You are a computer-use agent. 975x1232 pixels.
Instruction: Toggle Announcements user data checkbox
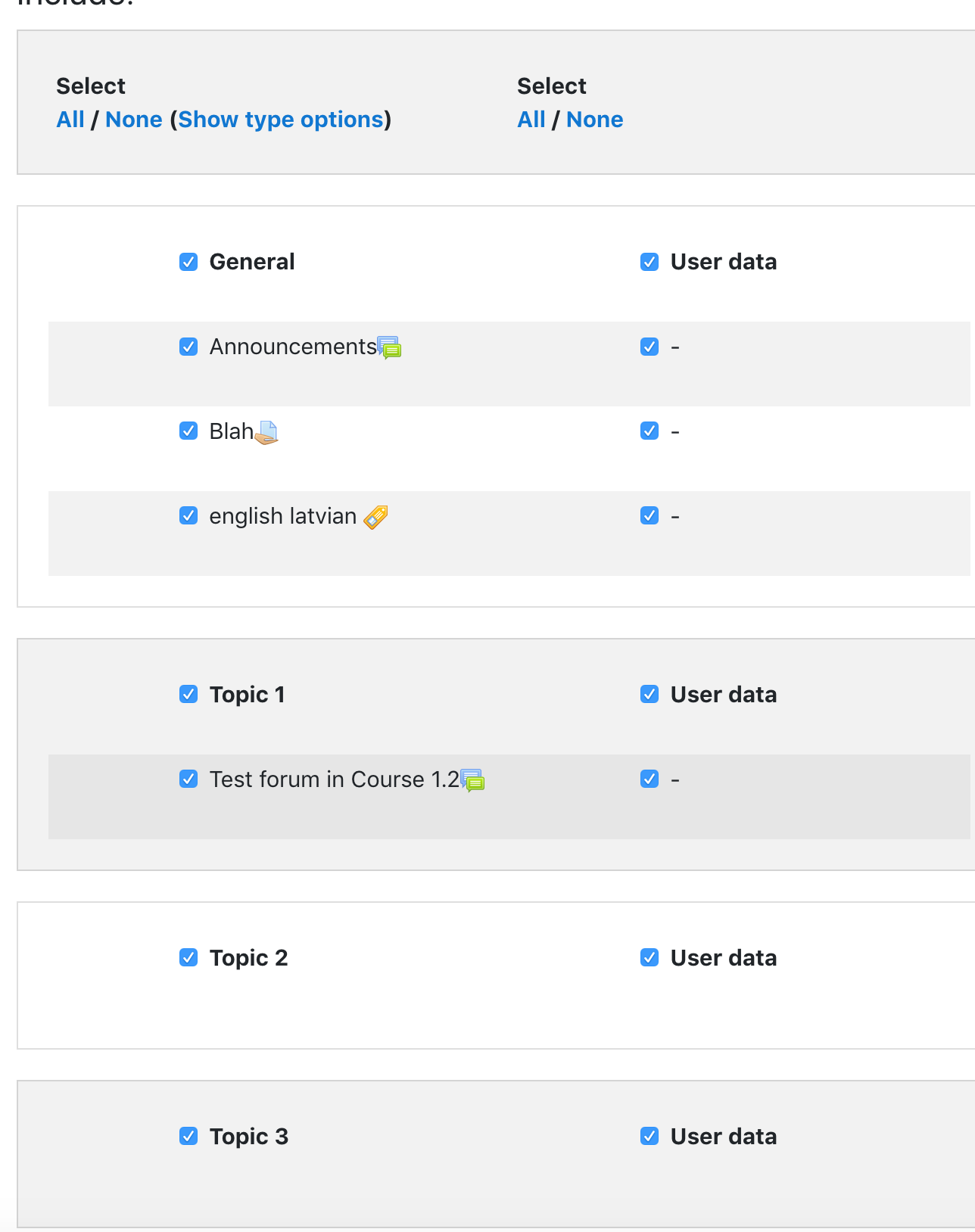point(649,347)
